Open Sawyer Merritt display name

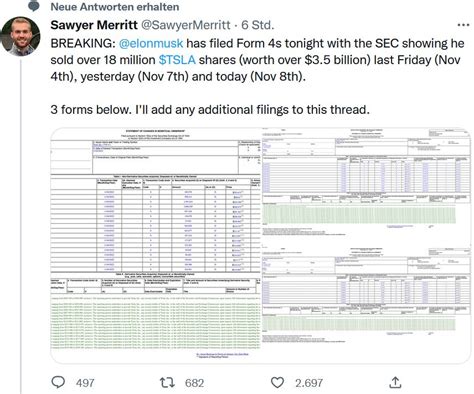pos(94,25)
